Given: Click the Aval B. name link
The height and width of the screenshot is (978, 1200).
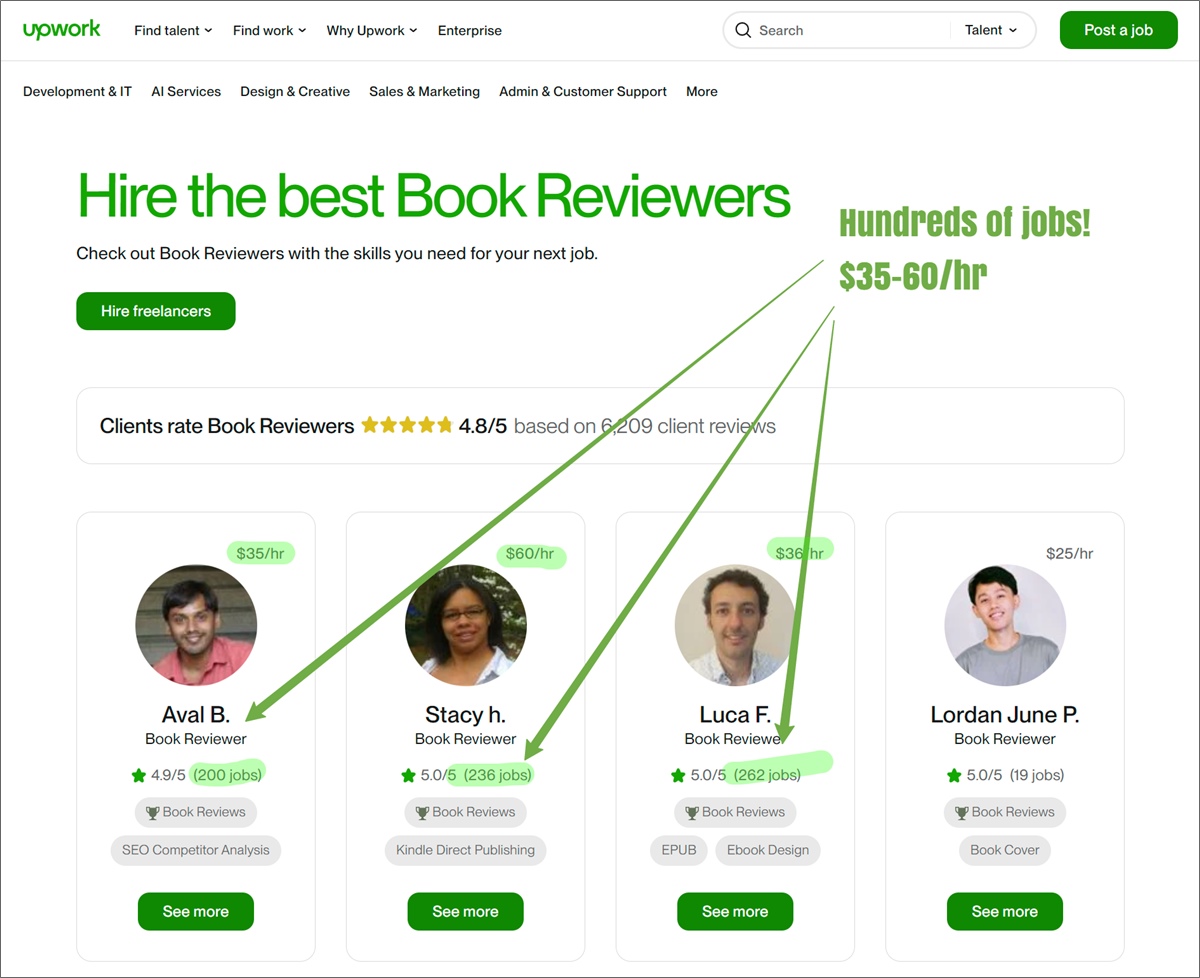Looking at the screenshot, I should 196,715.
